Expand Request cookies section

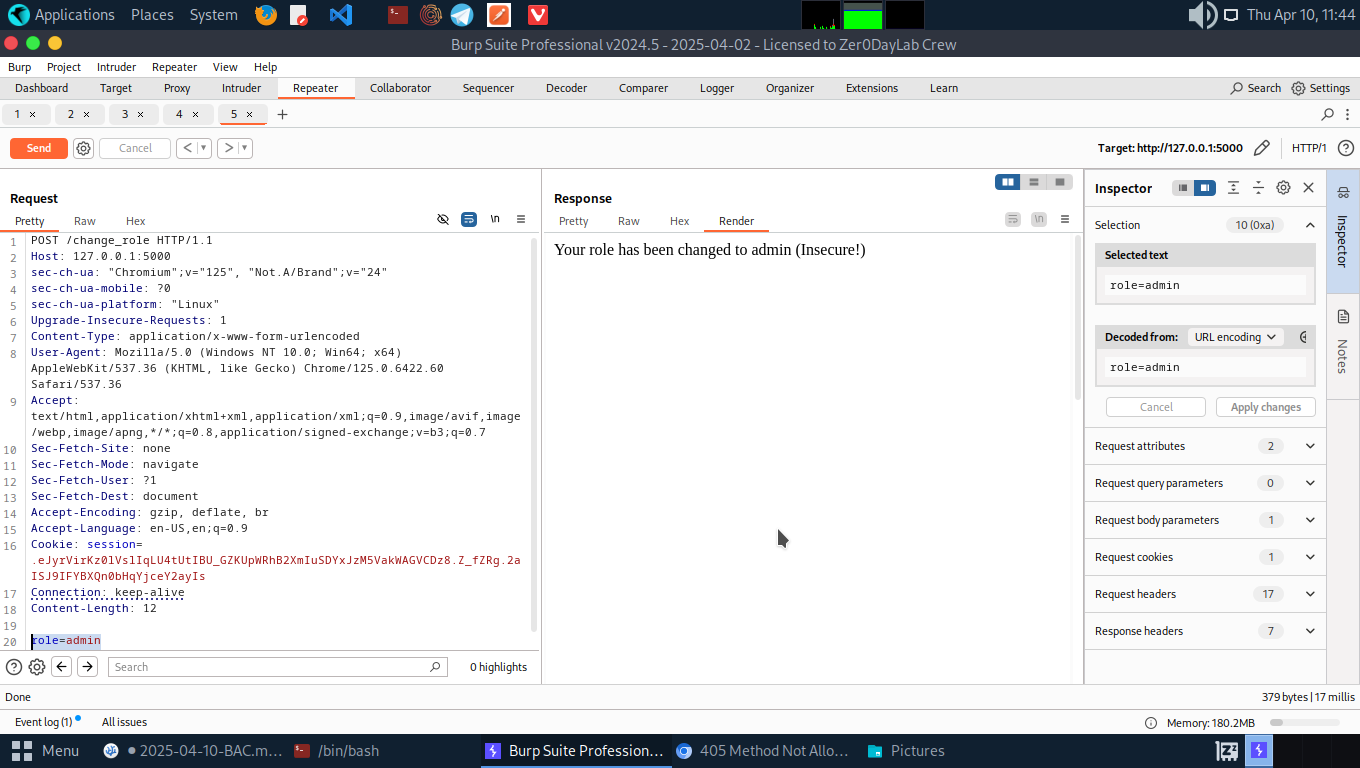point(1310,557)
